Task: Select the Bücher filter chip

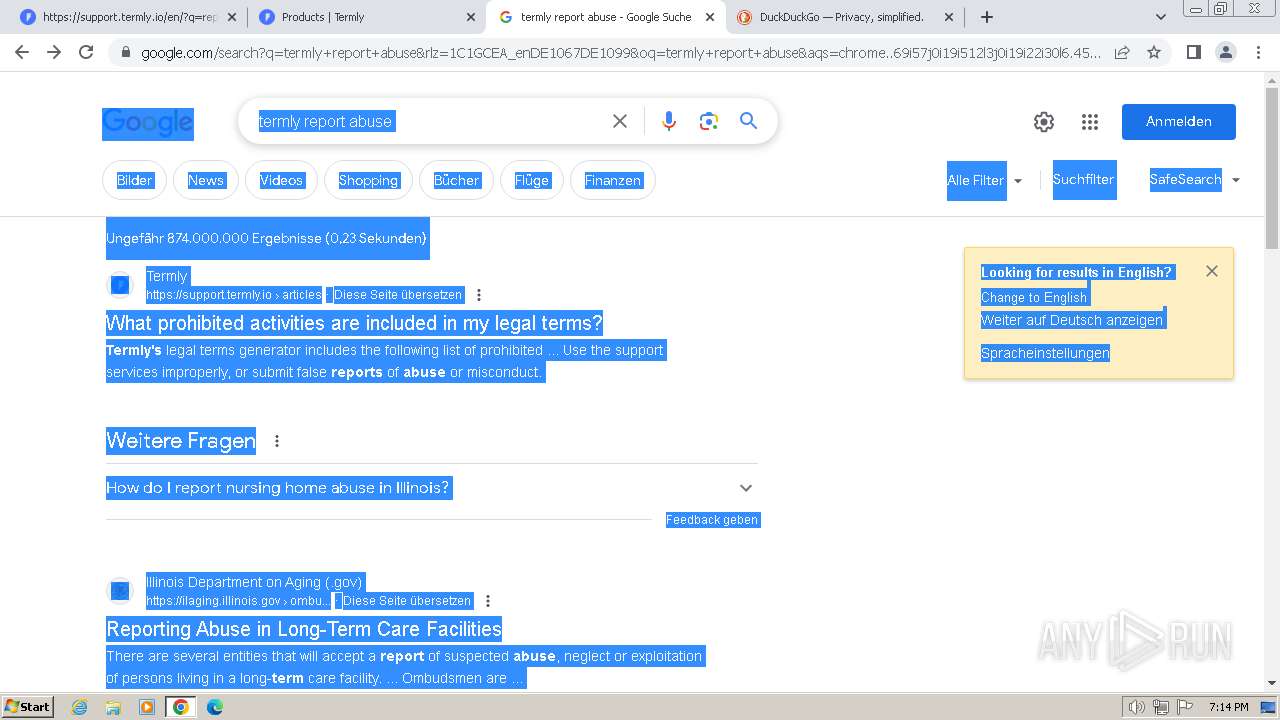Action: pyautogui.click(x=456, y=180)
